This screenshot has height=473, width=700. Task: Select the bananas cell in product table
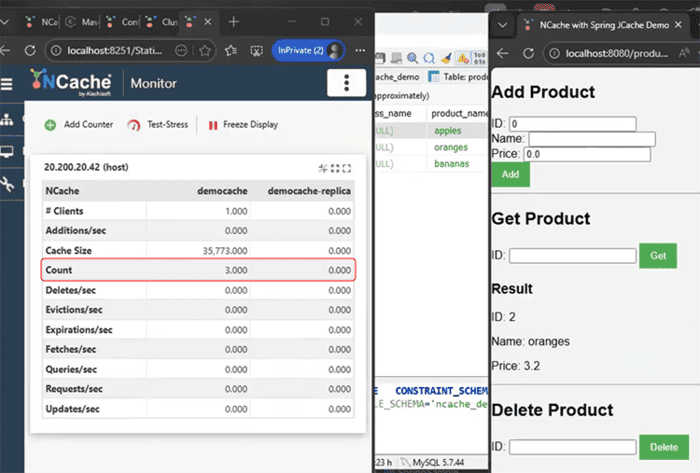coord(451,164)
